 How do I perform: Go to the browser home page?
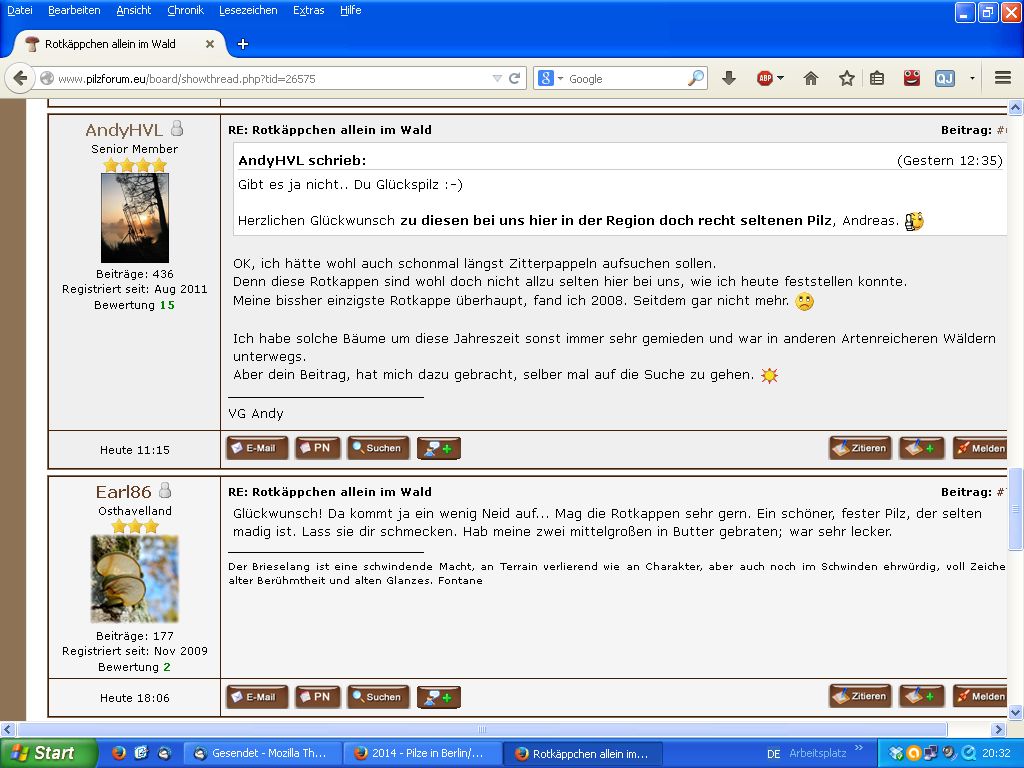point(811,78)
